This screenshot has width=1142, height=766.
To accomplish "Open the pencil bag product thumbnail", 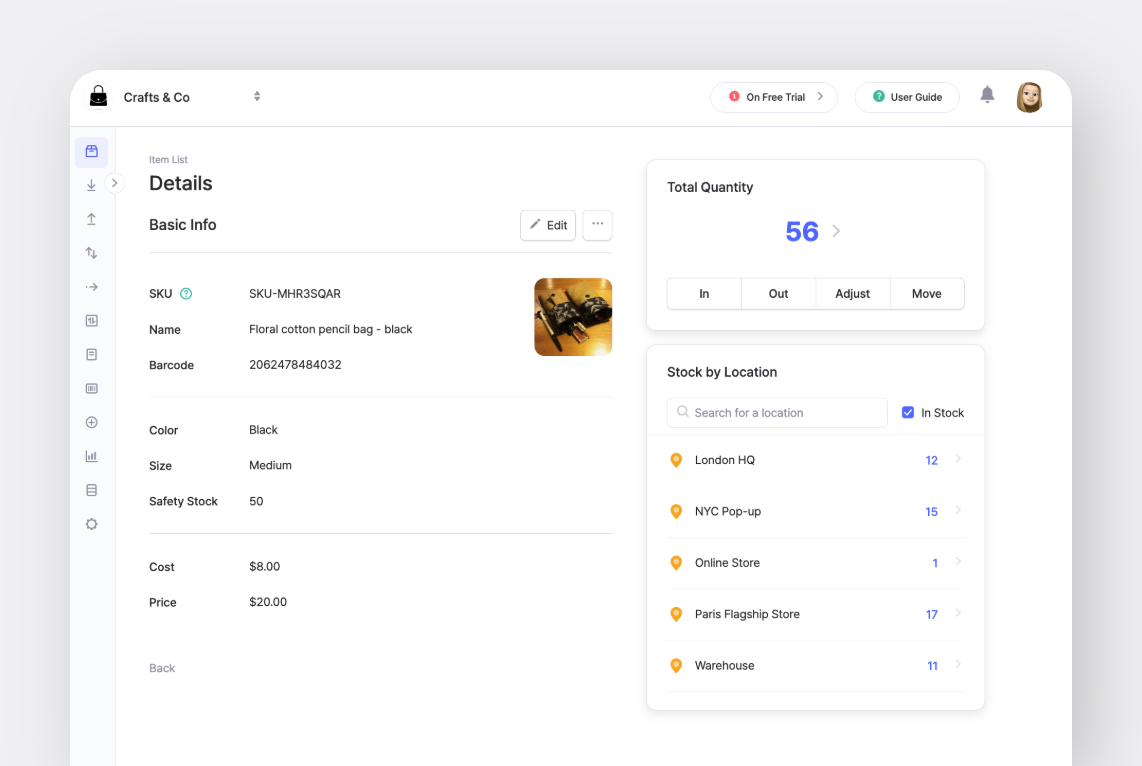I will [x=573, y=317].
